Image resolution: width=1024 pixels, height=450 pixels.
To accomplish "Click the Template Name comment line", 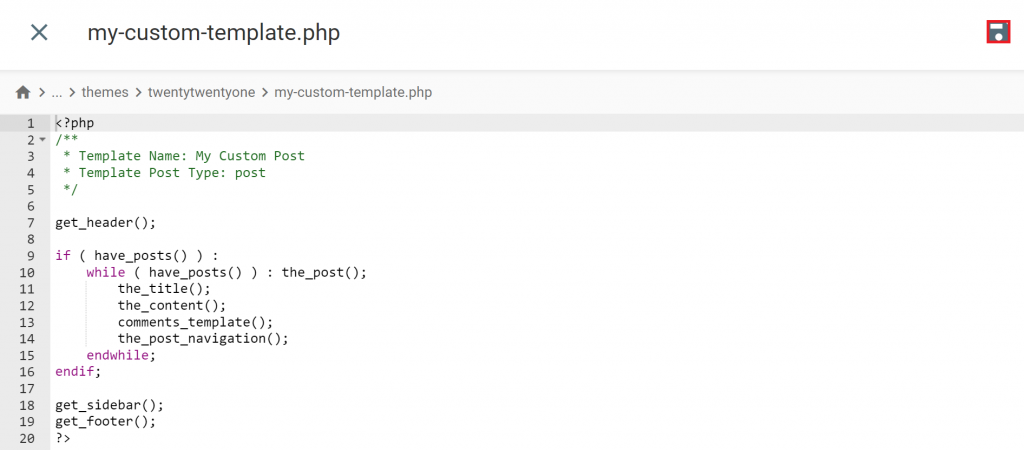I will coord(190,156).
